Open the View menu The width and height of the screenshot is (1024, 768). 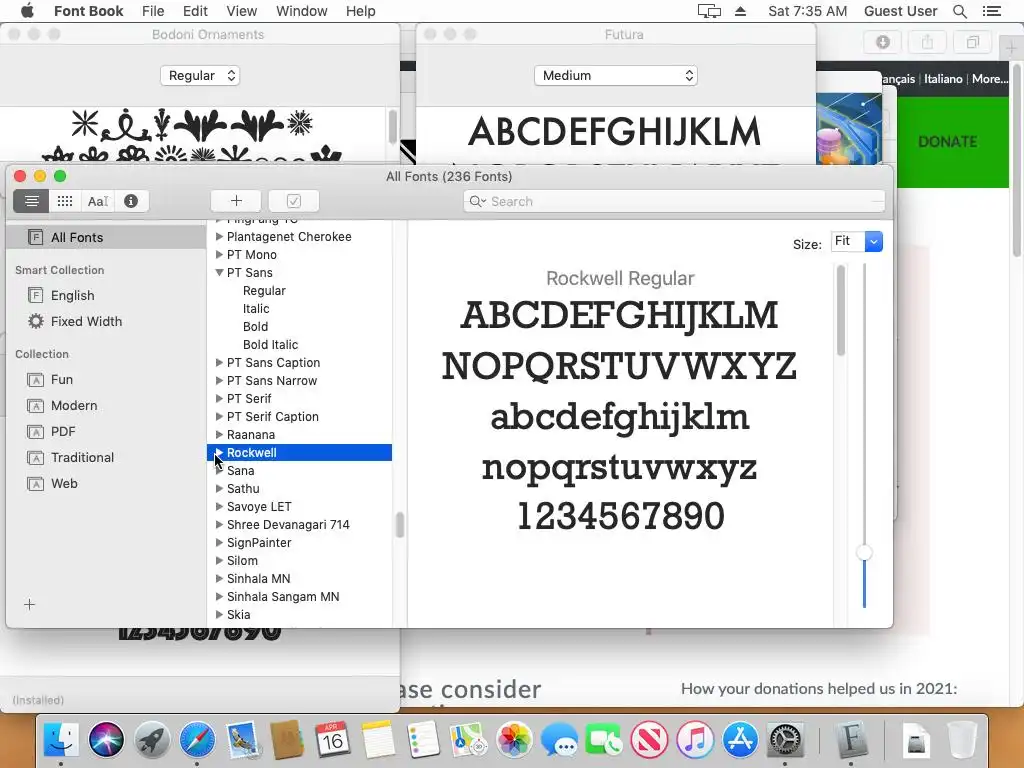[242, 11]
